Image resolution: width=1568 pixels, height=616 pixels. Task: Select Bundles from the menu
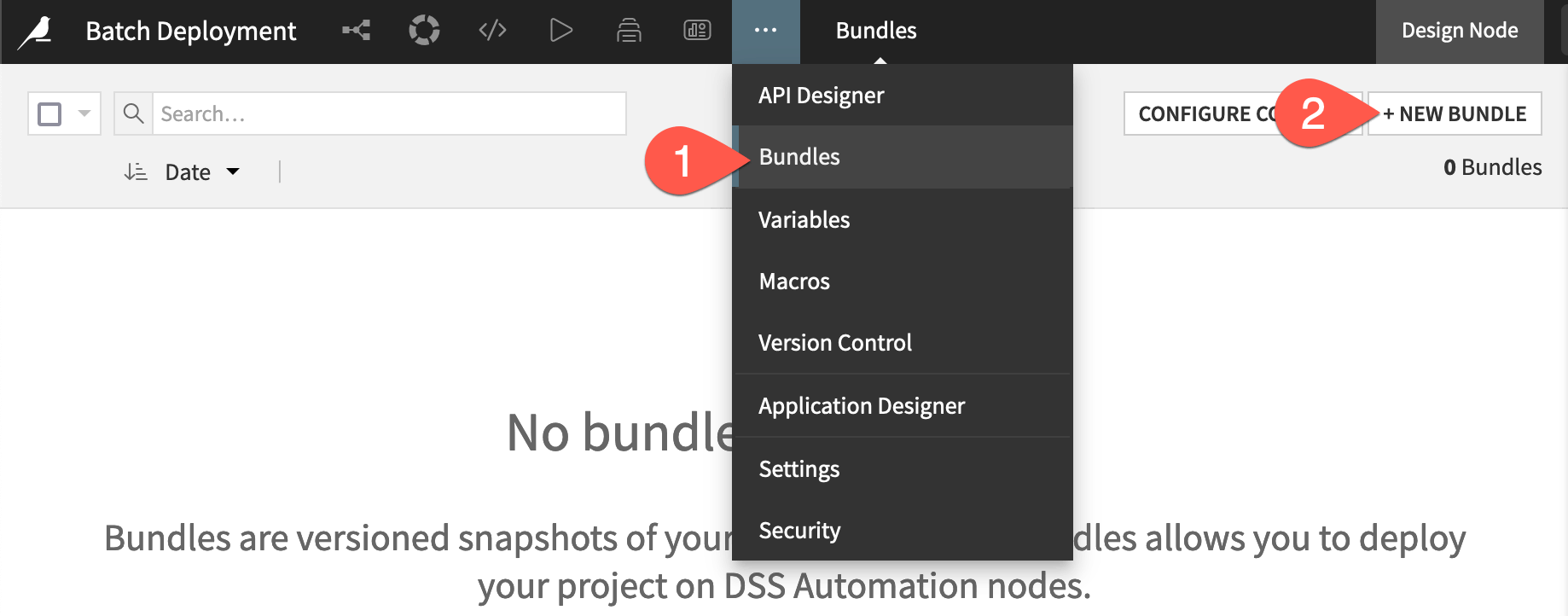903,157
